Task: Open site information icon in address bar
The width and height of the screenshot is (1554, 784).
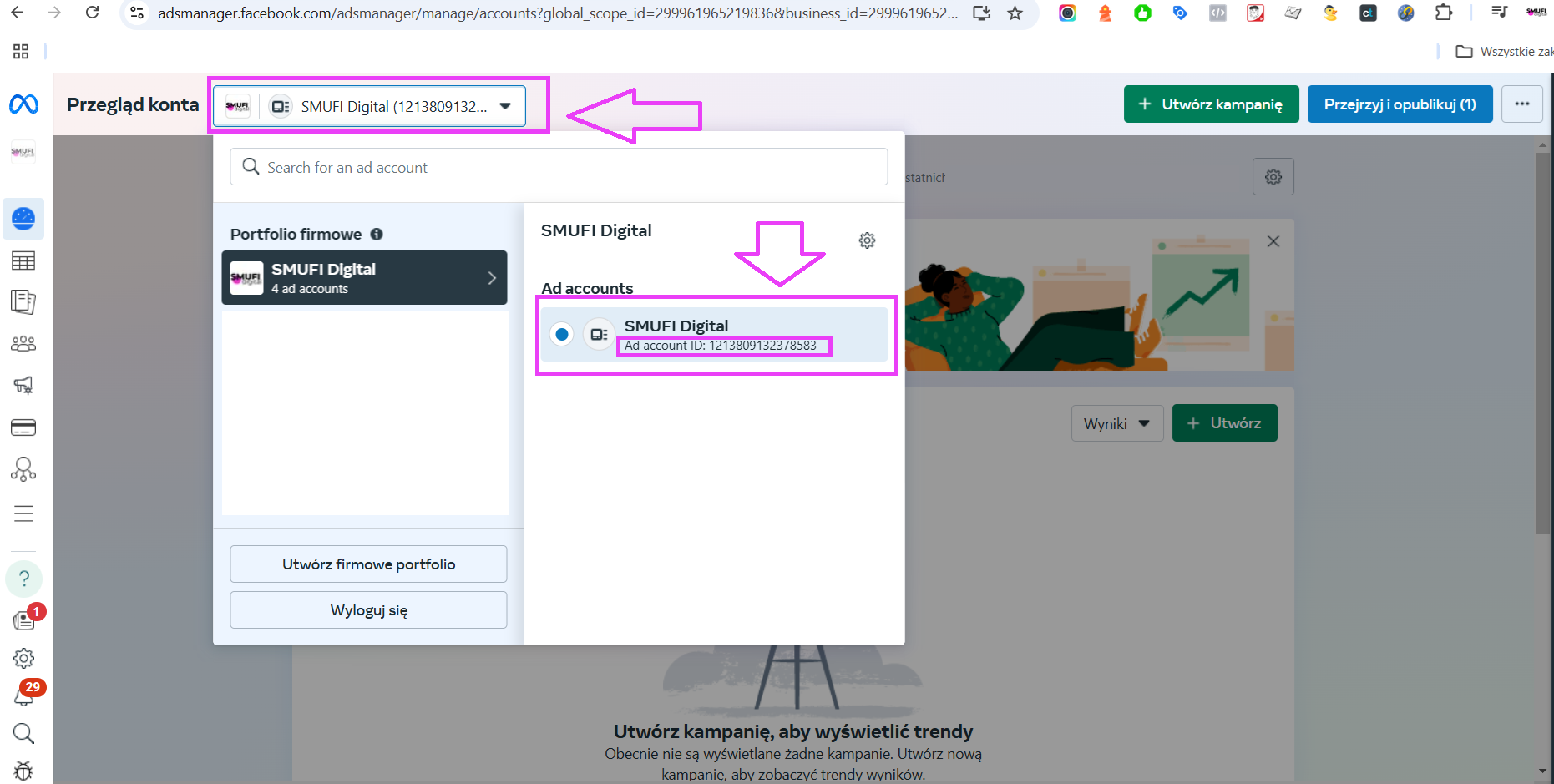Action: point(137,13)
